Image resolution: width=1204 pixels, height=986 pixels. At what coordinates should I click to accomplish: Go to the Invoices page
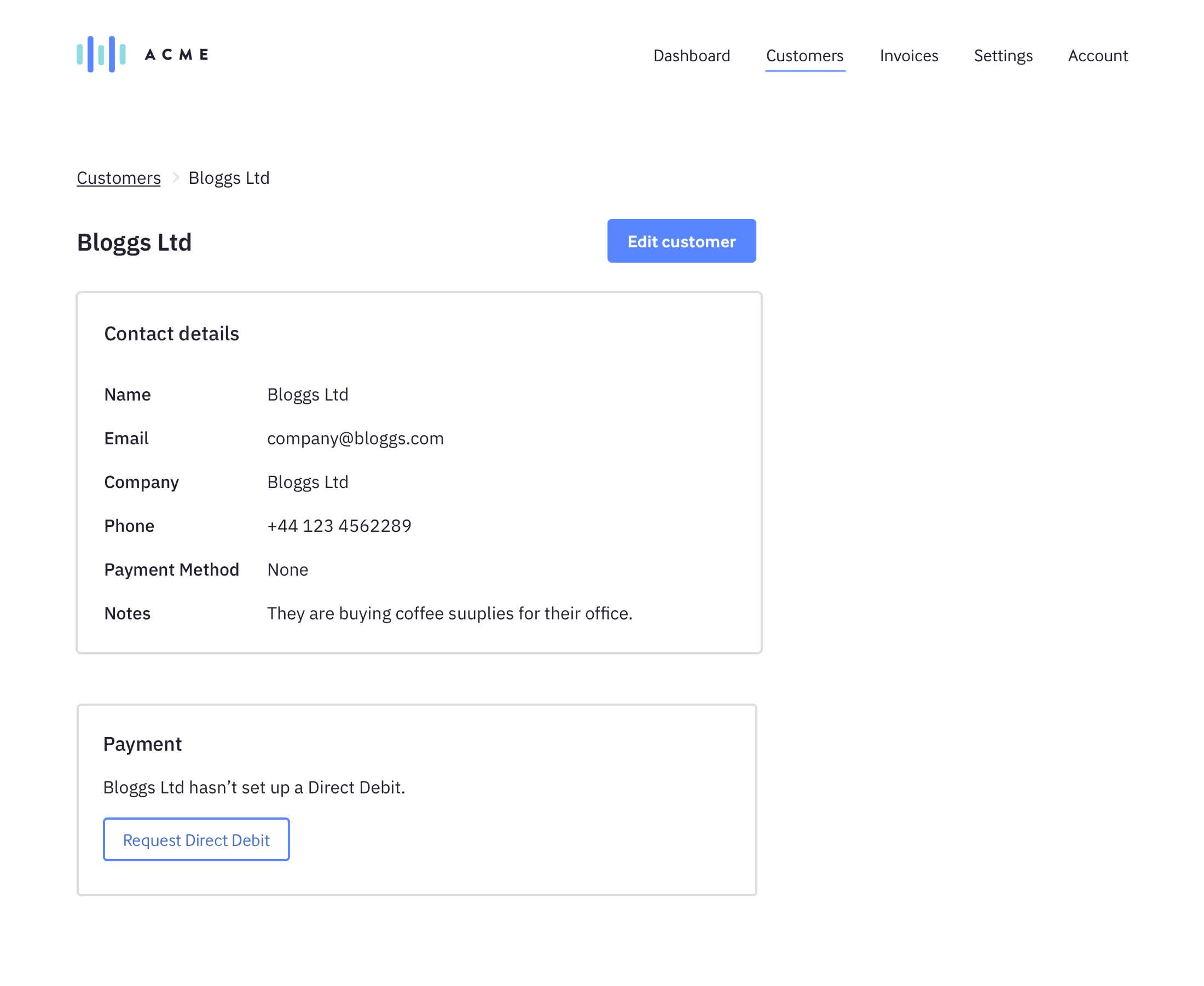[x=908, y=56]
